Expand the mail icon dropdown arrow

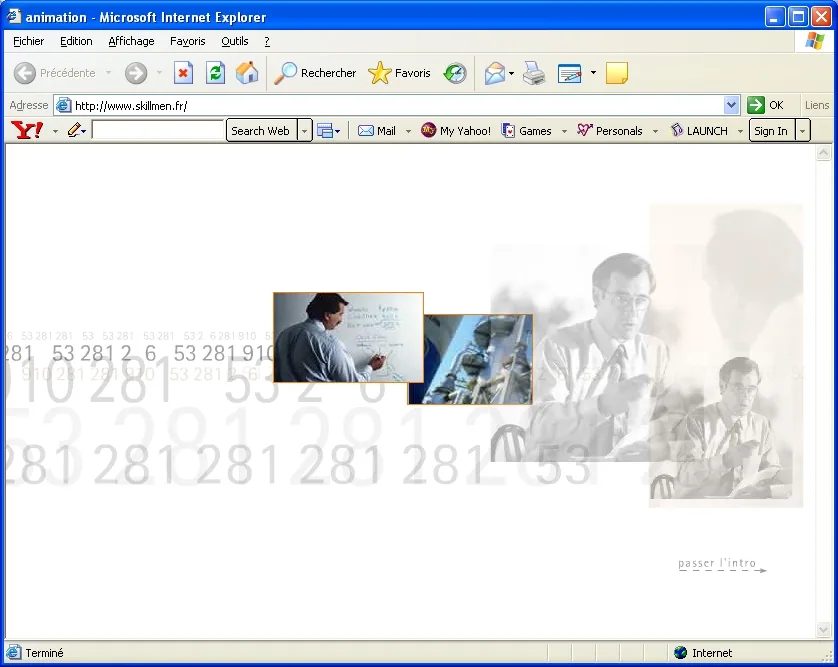[x=511, y=73]
